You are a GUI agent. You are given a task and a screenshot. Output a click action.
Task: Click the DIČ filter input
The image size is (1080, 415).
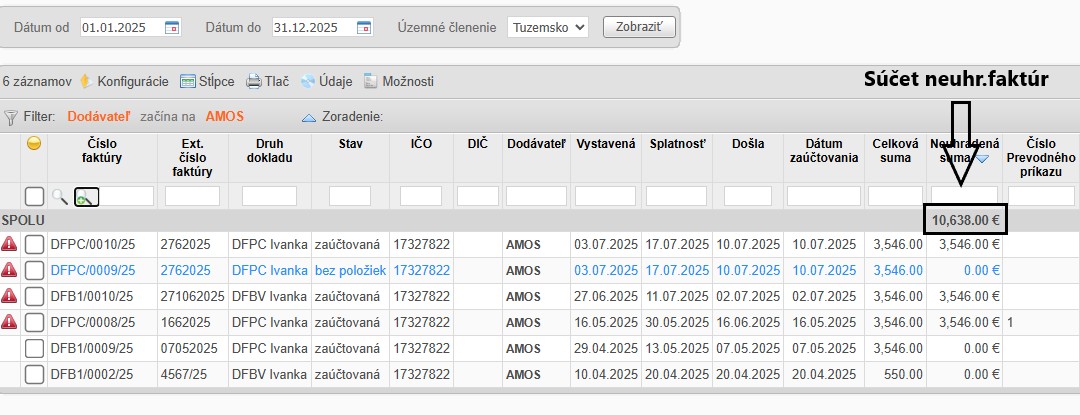coord(477,196)
